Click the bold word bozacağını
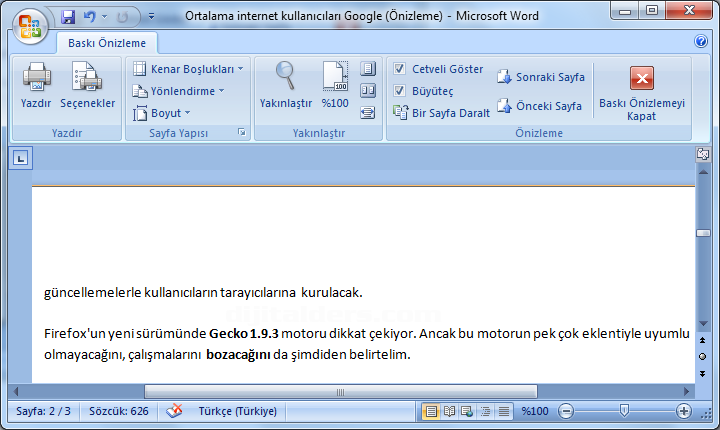The height and width of the screenshot is (430, 720). pyautogui.click(x=238, y=355)
